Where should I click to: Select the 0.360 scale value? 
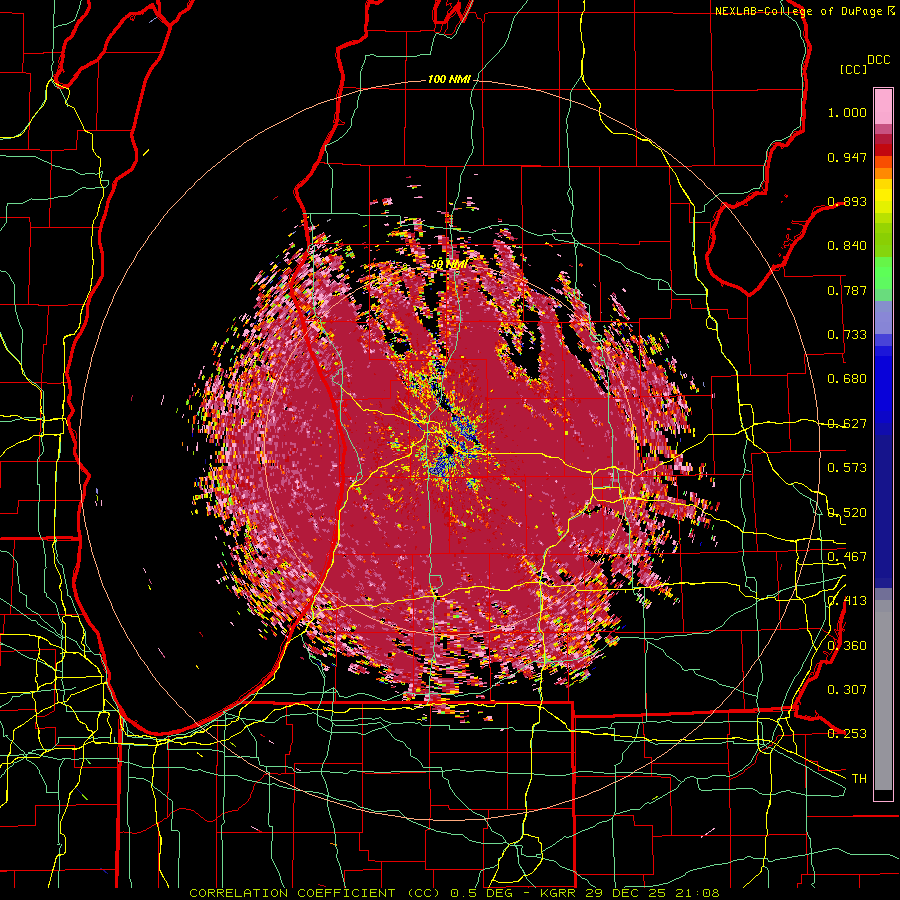pyautogui.click(x=847, y=646)
